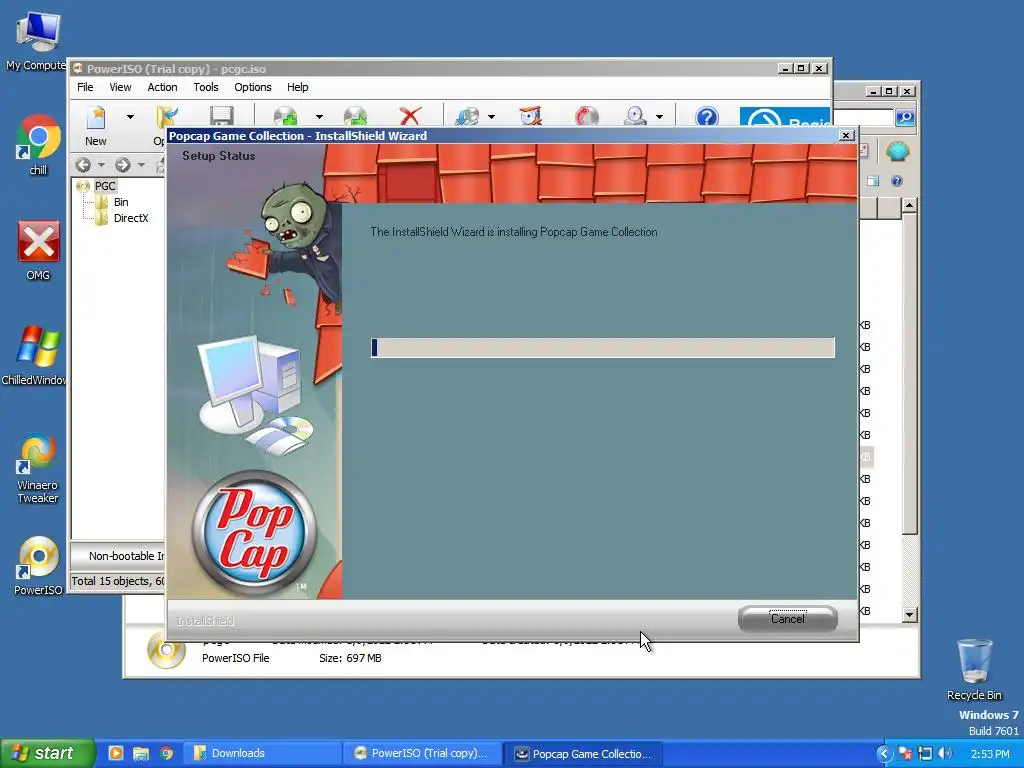Open the Forward history dropdown arrow
This screenshot has width=1024, height=768.
pyautogui.click(x=141, y=165)
